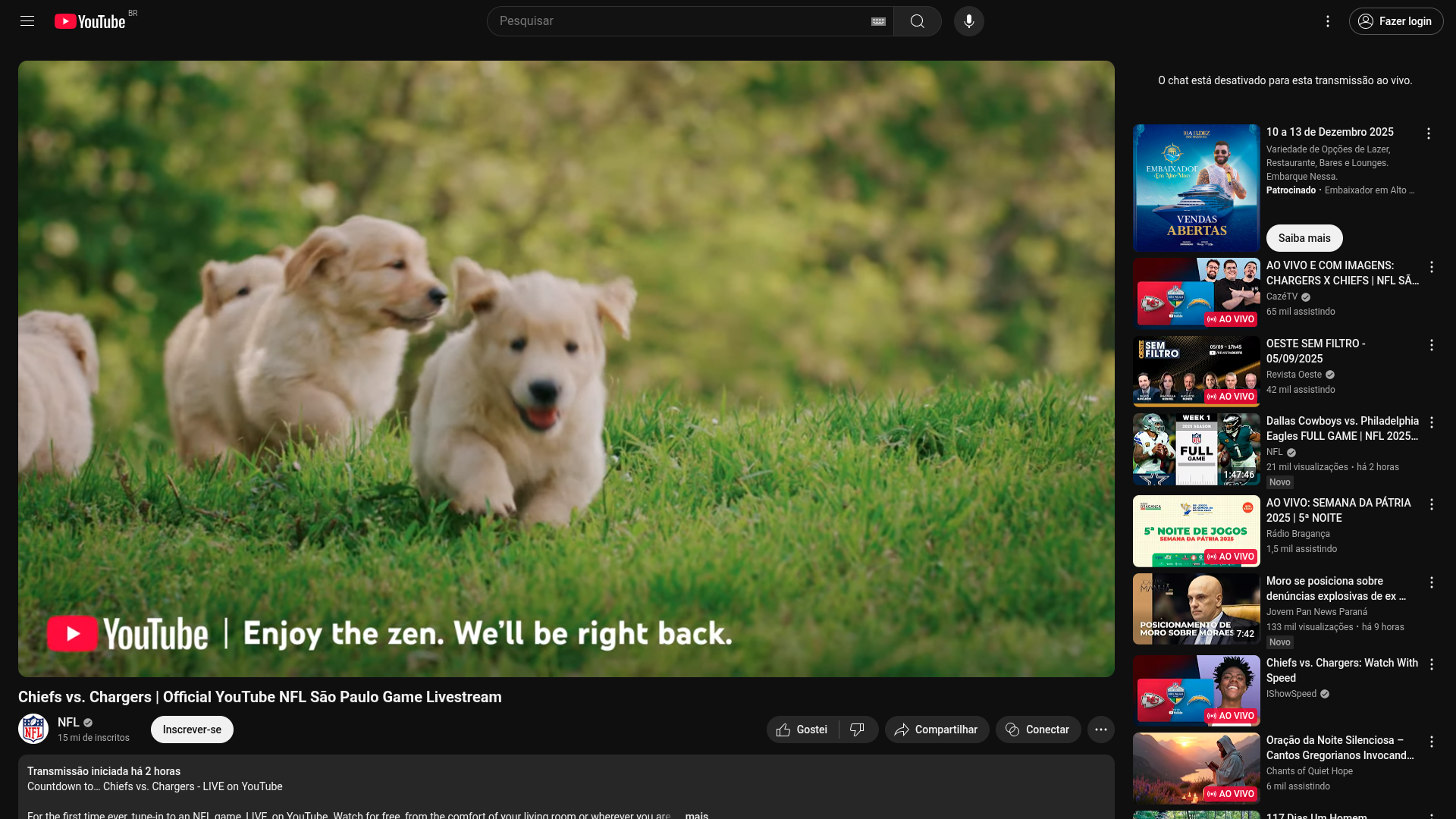The height and width of the screenshot is (819, 1456).
Task: Click Fazer login button
Action: coord(1396,21)
